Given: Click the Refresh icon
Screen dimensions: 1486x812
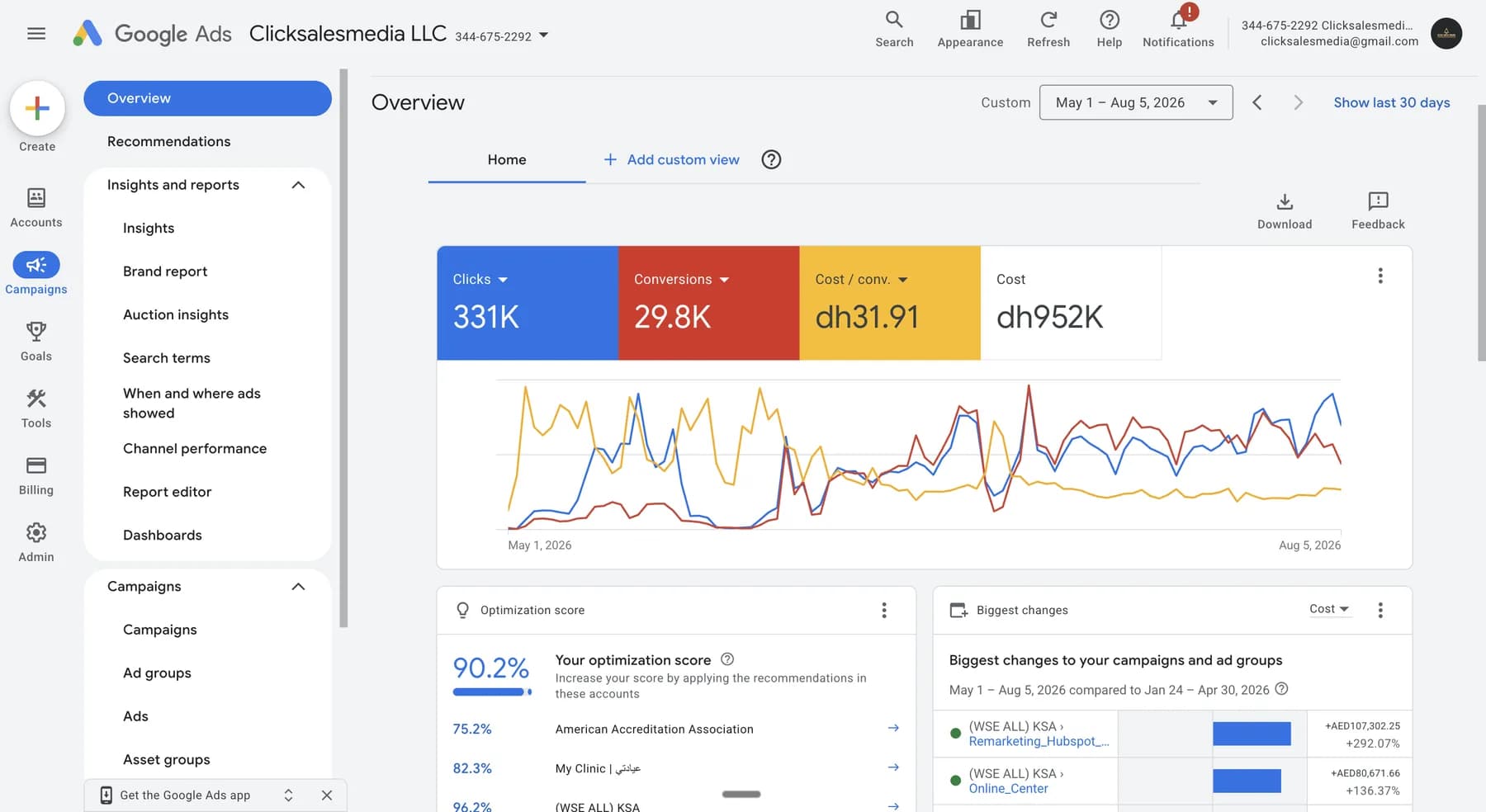Looking at the screenshot, I should tap(1048, 30).
